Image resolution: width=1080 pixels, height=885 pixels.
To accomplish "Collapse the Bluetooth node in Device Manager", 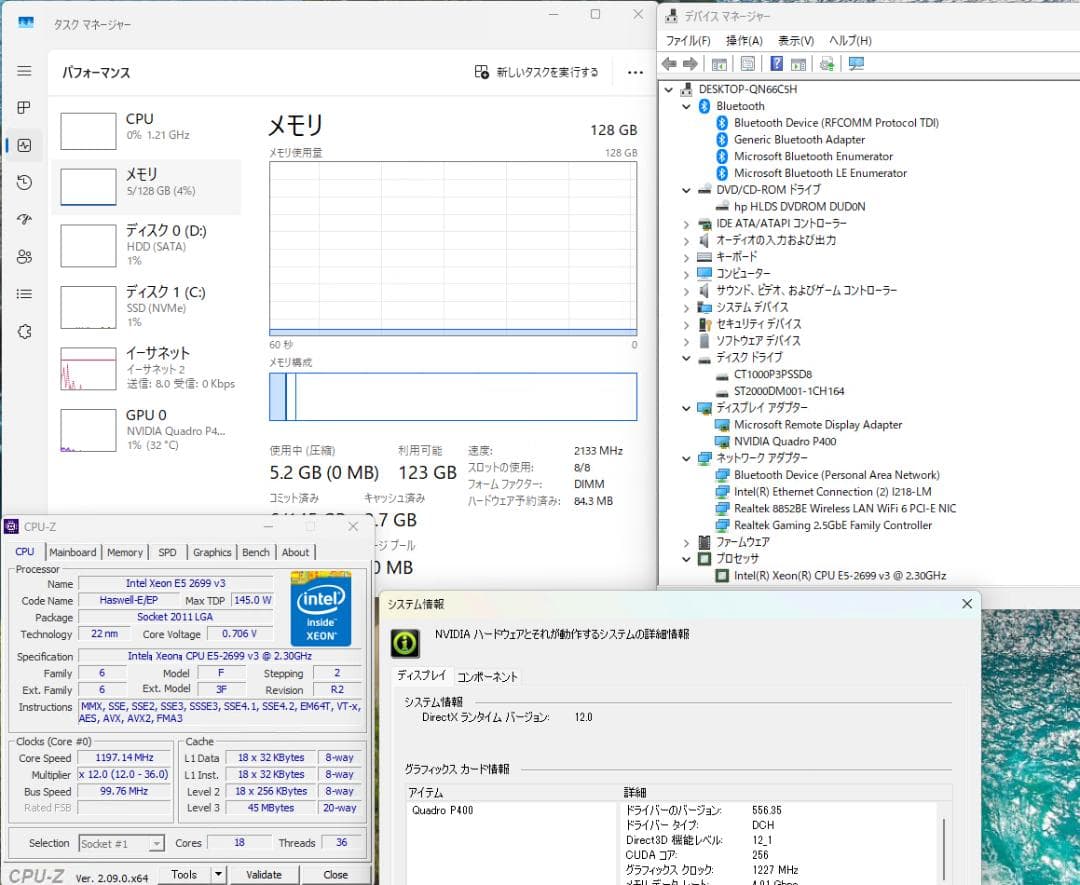I will [x=687, y=106].
